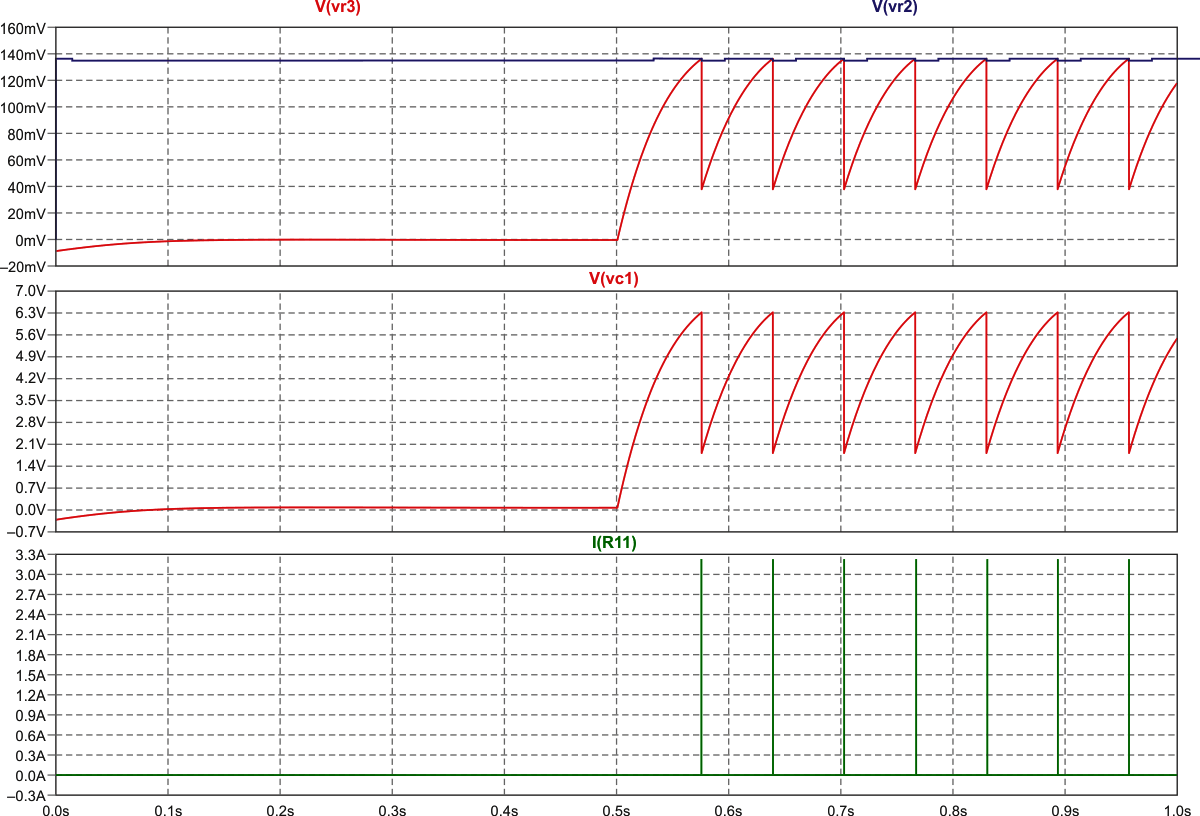The image size is (1200, 816).
Task: Click the 0.0s time axis label
Action: pos(55,809)
